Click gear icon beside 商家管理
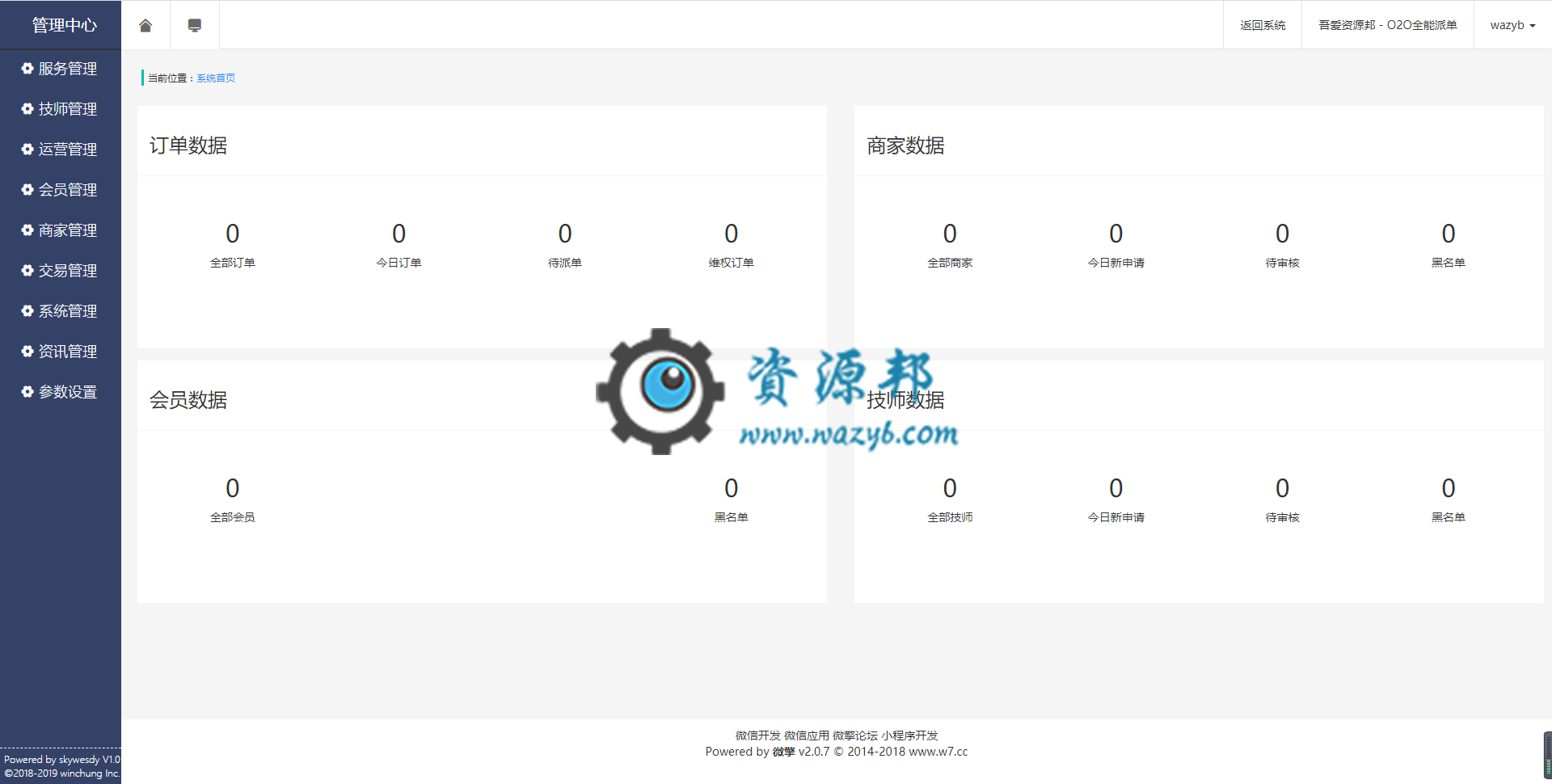The height and width of the screenshot is (784, 1552). click(x=27, y=230)
